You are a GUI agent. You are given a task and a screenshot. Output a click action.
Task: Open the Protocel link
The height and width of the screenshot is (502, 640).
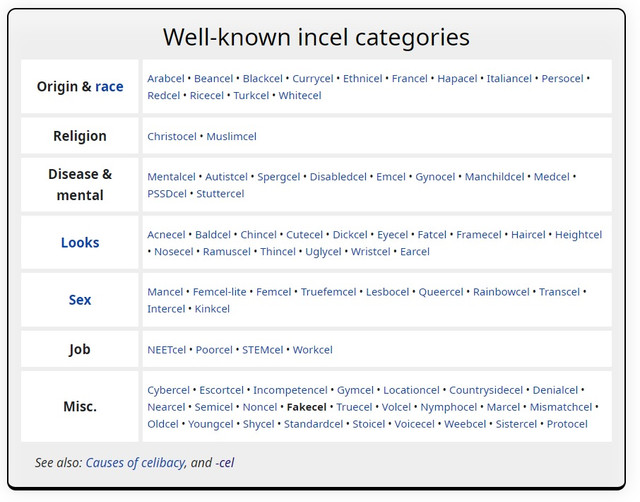pos(567,424)
